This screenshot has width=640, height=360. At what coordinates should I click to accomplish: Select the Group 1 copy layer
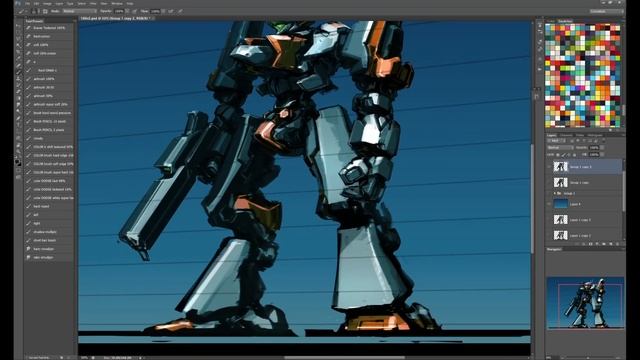tap(584, 182)
